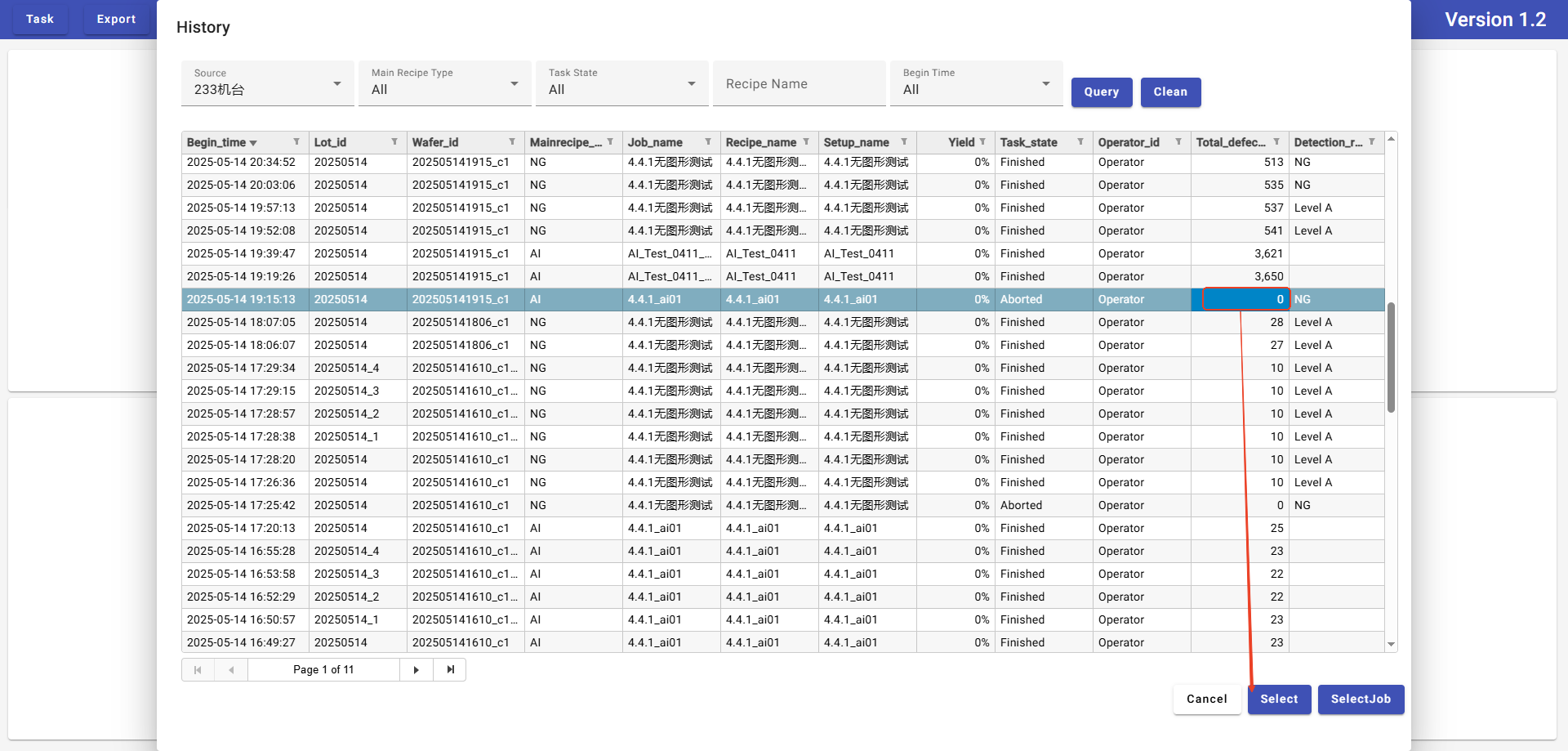Click the Wafer_id column filter icon
1568x751 pixels.
pyautogui.click(x=512, y=142)
